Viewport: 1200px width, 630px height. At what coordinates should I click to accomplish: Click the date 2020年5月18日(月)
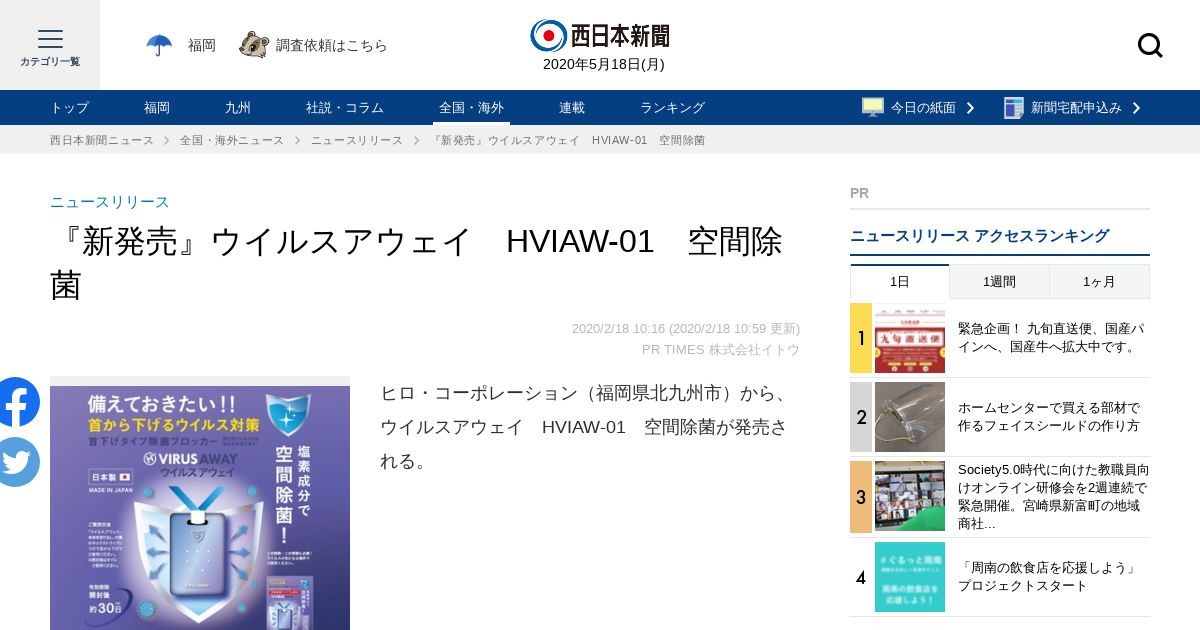(x=603, y=65)
